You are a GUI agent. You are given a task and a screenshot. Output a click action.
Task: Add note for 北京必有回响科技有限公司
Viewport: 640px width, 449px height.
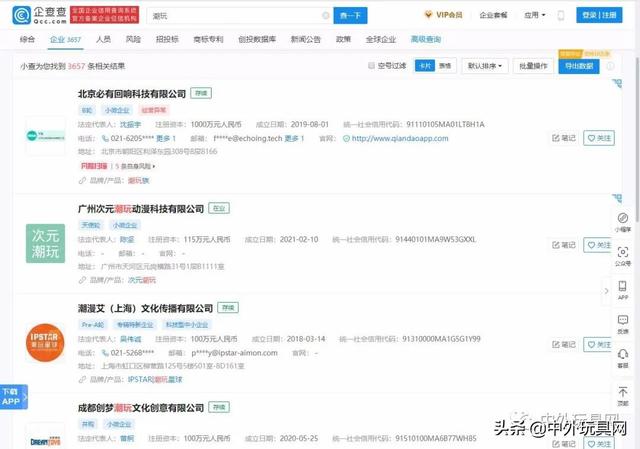pyautogui.click(x=564, y=138)
